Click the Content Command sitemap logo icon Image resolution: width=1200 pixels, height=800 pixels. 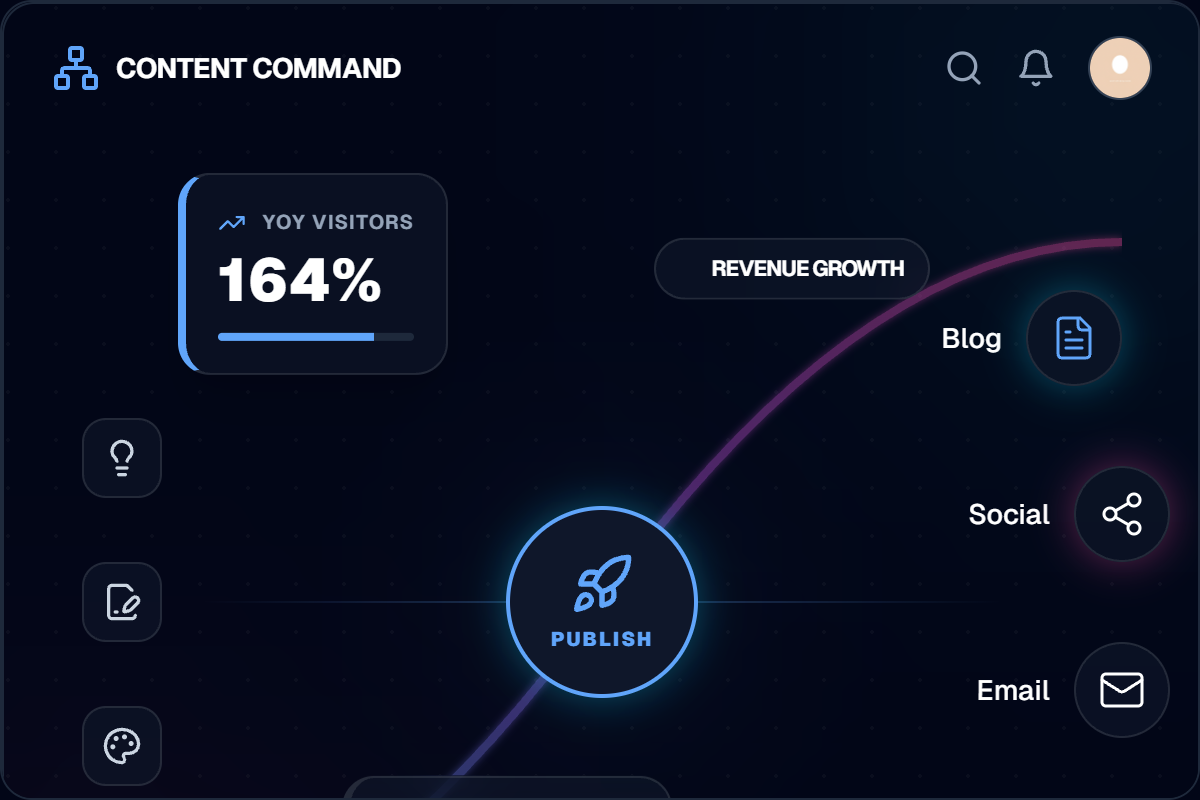click(x=75, y=68)
